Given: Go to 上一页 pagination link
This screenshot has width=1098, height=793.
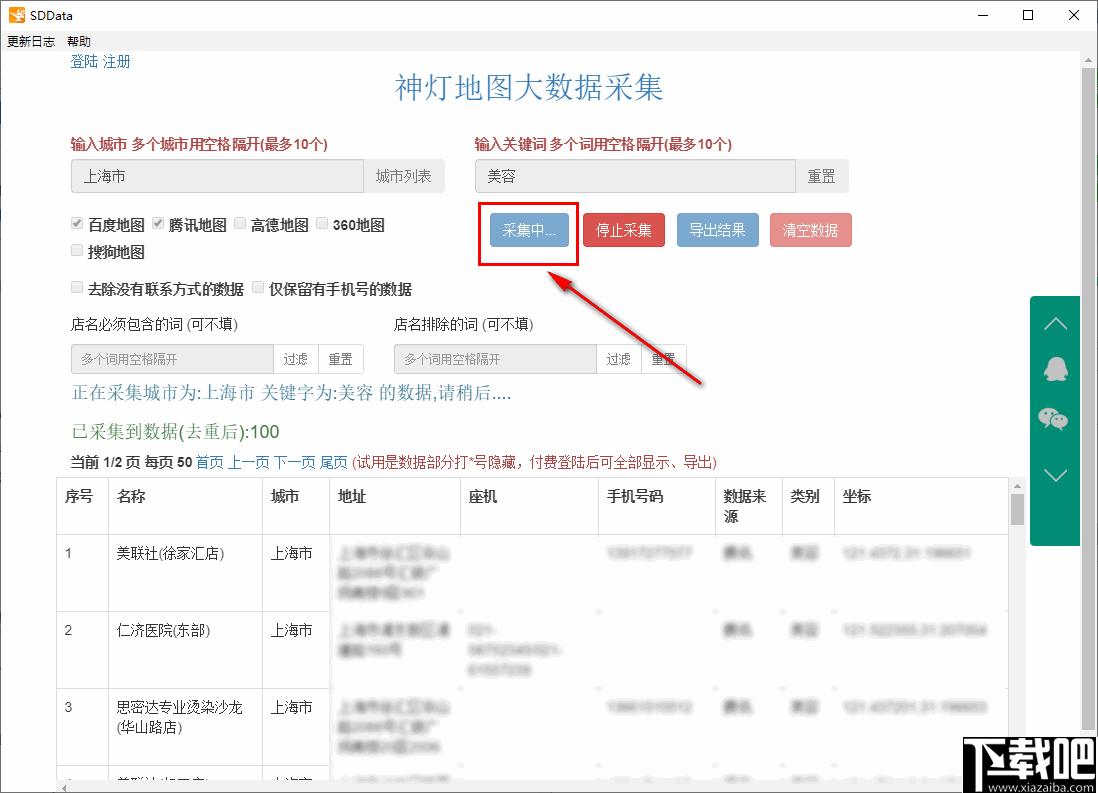Looking at the screenshot, I should 249,462.
